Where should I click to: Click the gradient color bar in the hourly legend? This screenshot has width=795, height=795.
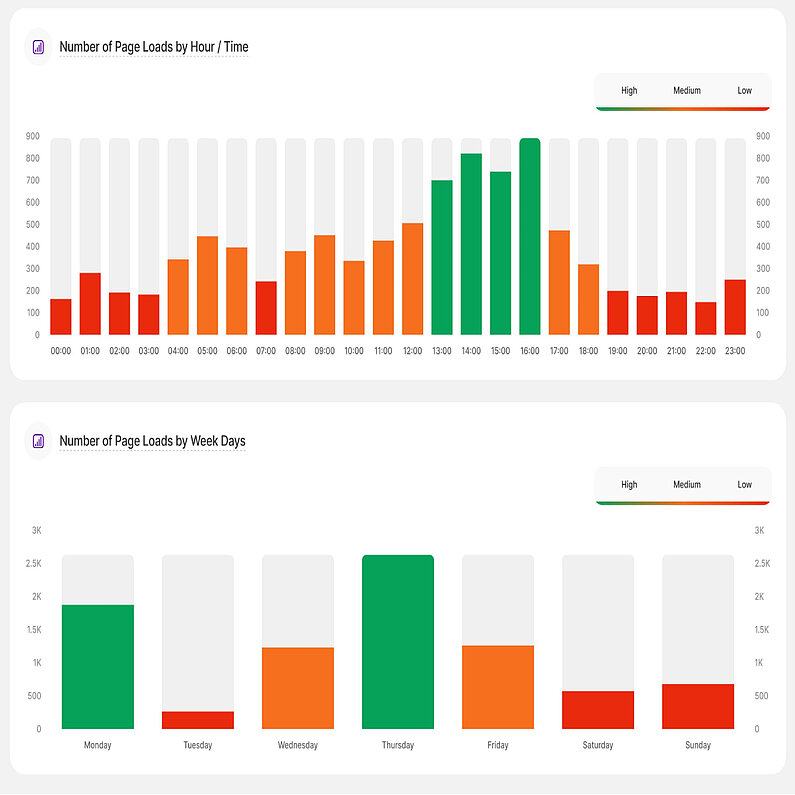click(682, 108)
